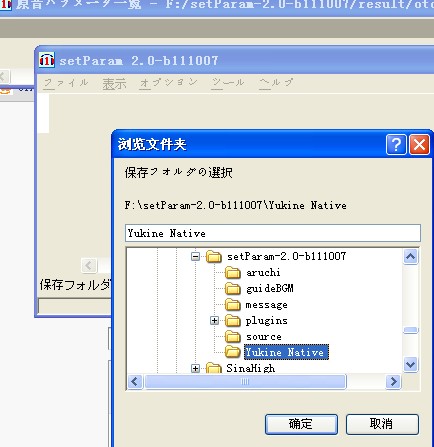Click the tree vertical scrollbar thumb
Image resolution: width=434 pixels, height=447 pixels.
point(410,330)
